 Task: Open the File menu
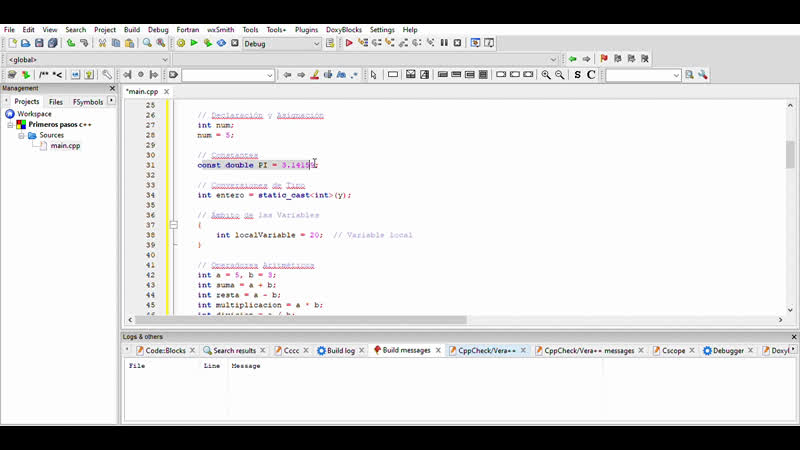(x=9, y=30)
